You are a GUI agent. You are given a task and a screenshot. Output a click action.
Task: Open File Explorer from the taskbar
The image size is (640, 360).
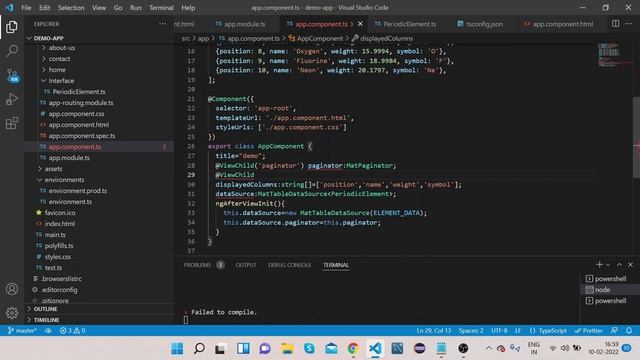[287, 348]
